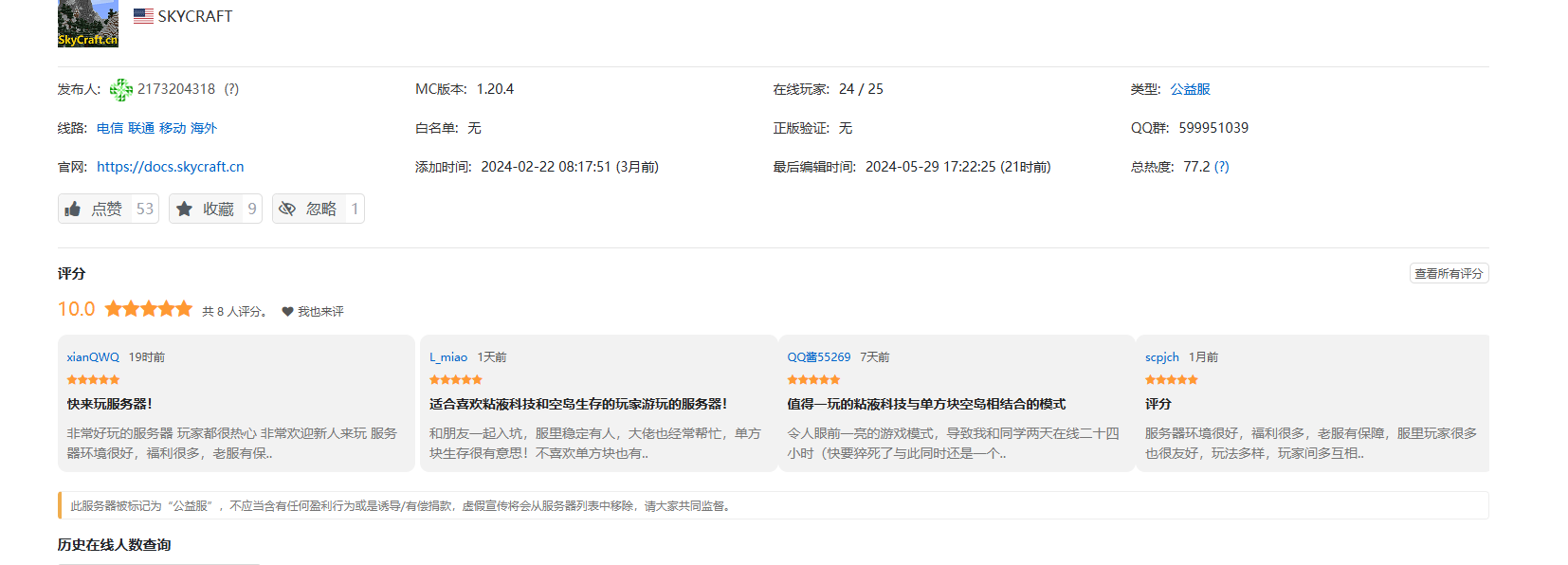Click the heart icon next to 我也来评
Viewport: 1568px width, 565px height.
click(287, 312)
